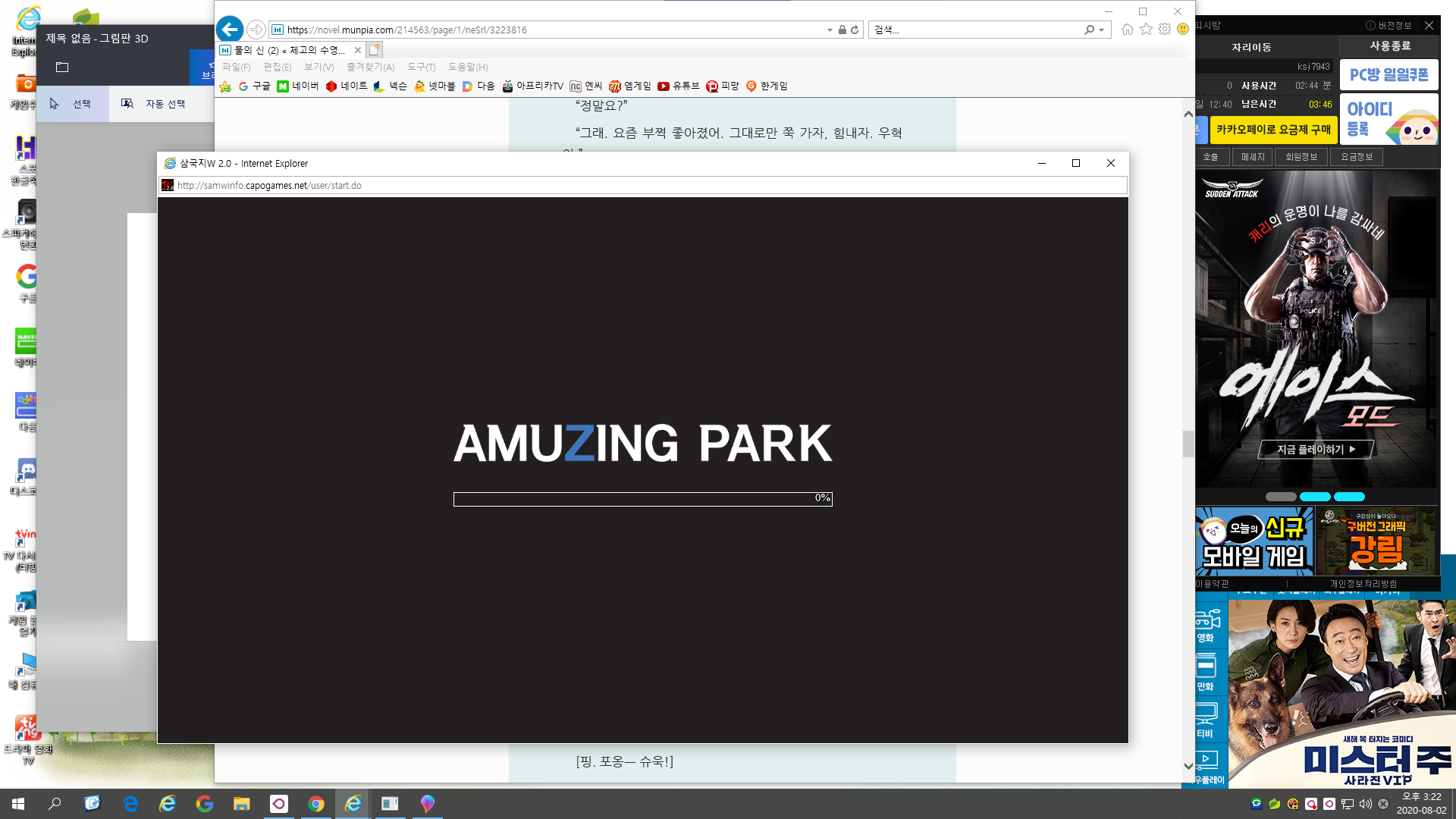Open Chrome from the taskbar

pyautogui.click(x=316, y=804)
